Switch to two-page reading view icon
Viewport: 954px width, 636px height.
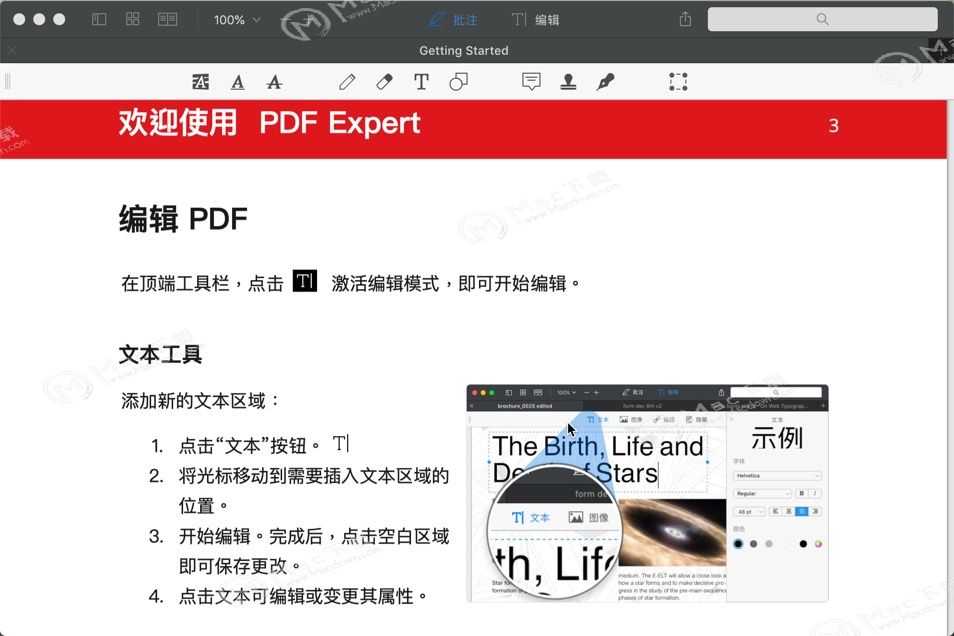(167, 19)
